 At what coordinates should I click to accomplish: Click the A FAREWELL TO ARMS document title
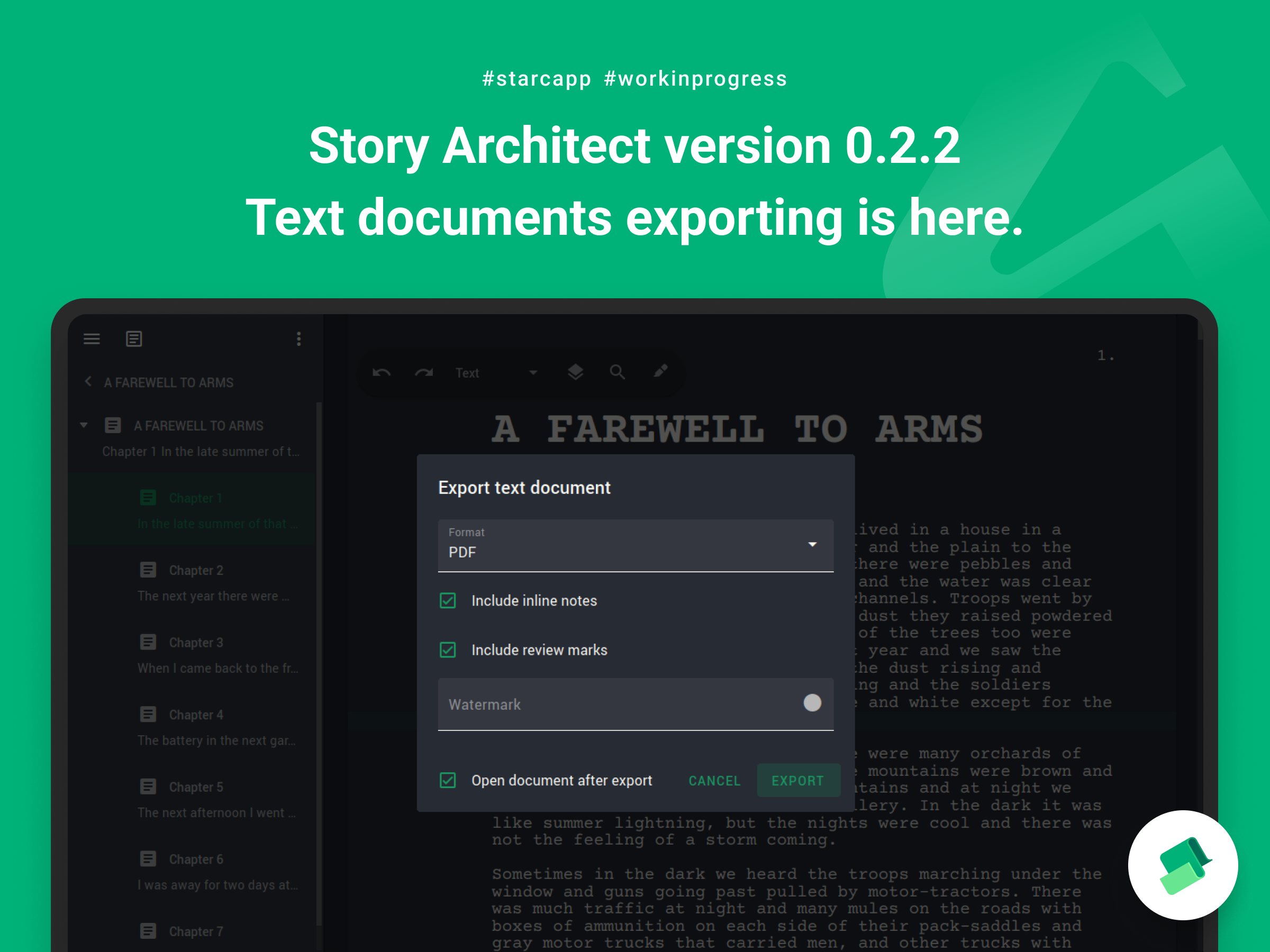pos(737,429)
